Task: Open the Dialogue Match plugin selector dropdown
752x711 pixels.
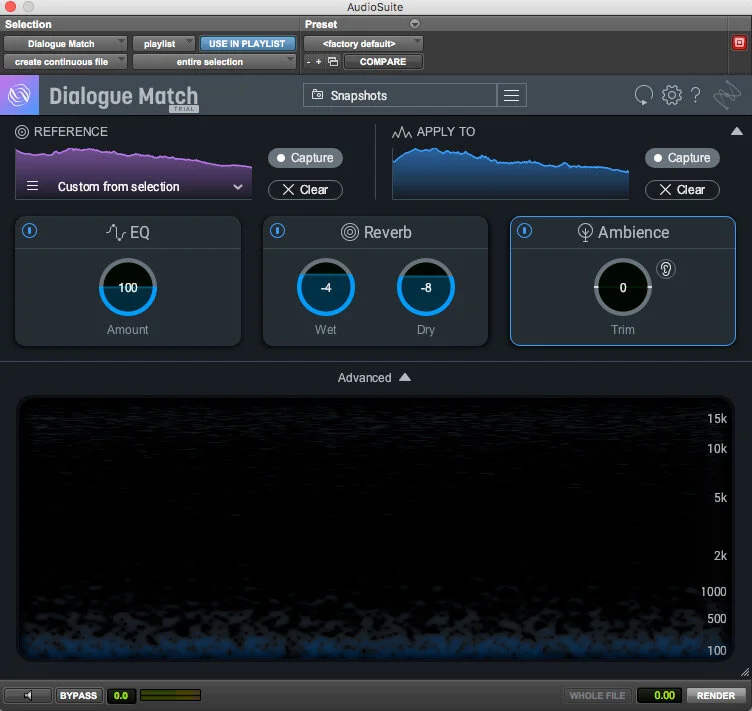Action: click(x=65, y=44)
